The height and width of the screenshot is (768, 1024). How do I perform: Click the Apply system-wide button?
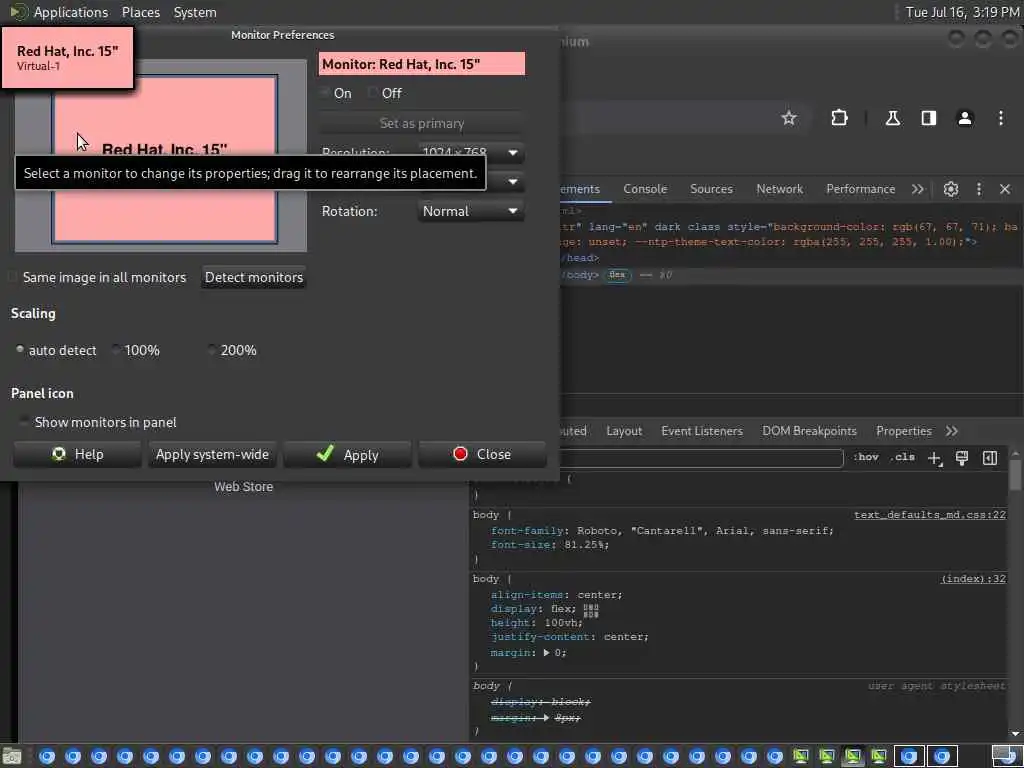coord(212,455)
